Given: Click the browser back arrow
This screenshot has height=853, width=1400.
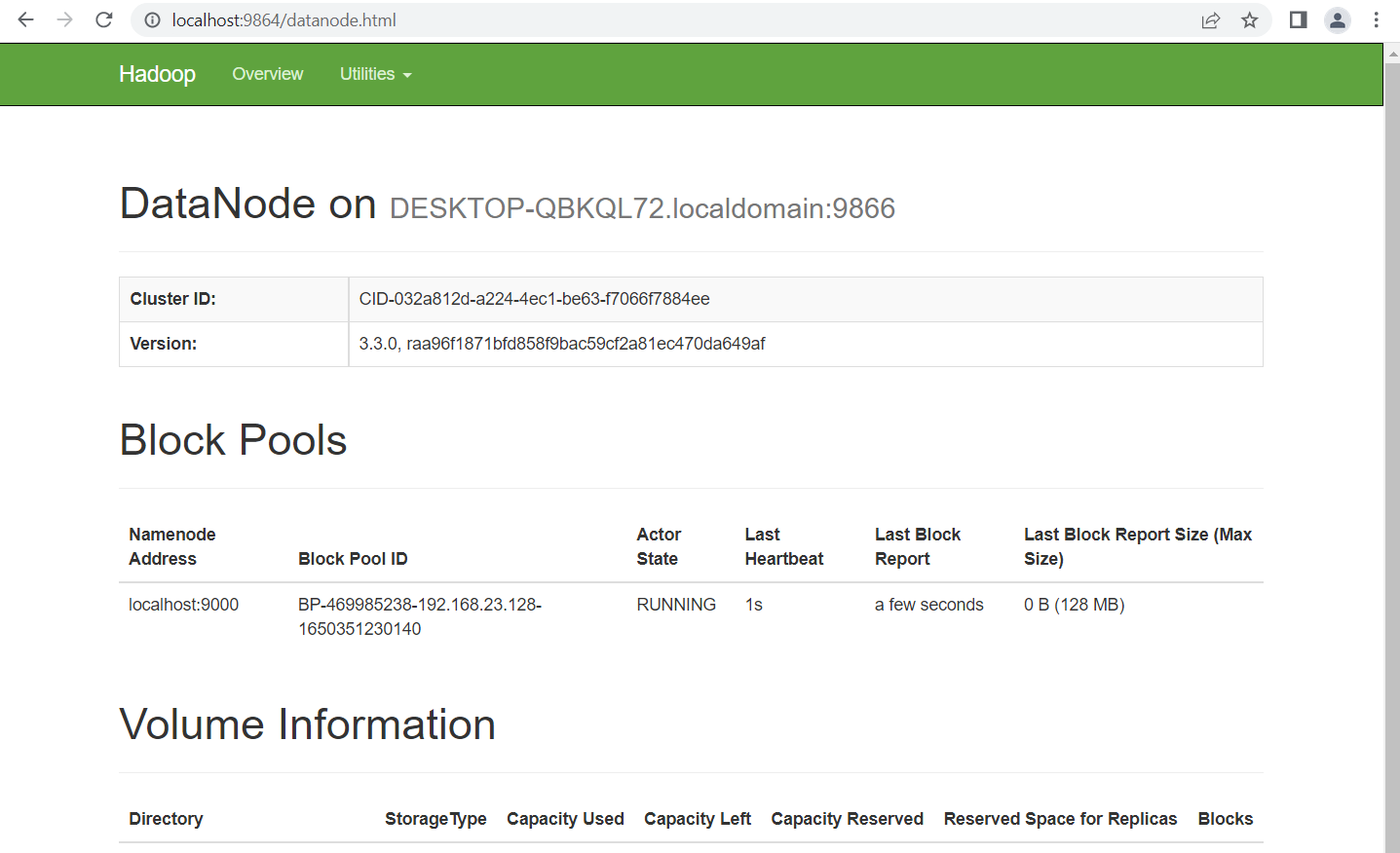Looking at the screenshot, I should click(x=26, y=20).
